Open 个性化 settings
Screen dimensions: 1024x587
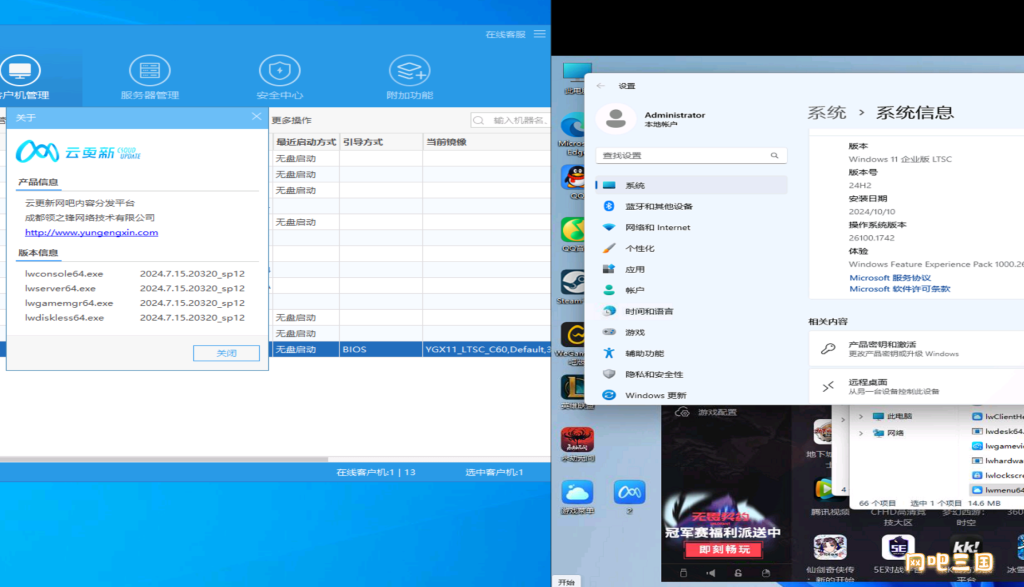coord(691,248)
